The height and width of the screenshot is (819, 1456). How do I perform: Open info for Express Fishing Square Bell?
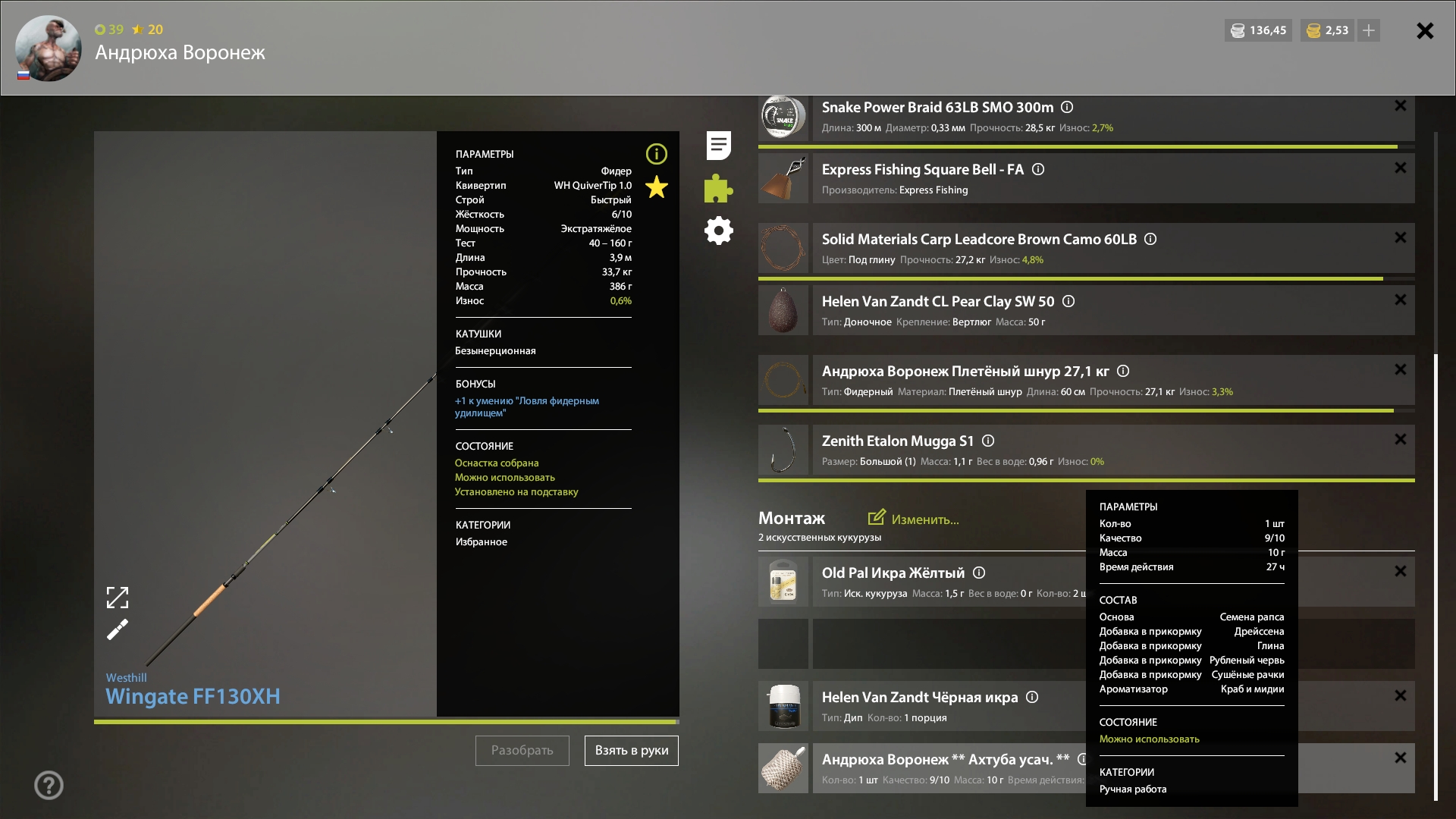click(1038, 169)
